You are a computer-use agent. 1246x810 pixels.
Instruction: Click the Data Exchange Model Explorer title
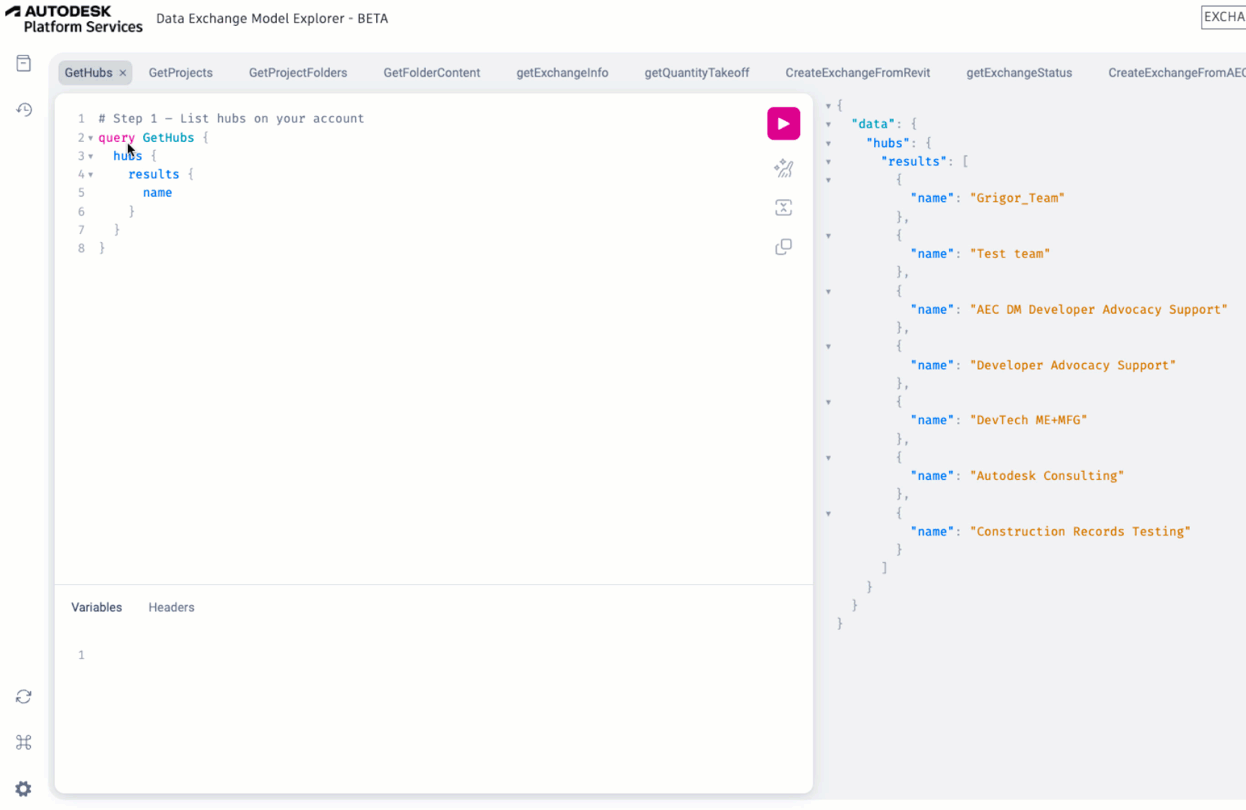coord(272,19)
